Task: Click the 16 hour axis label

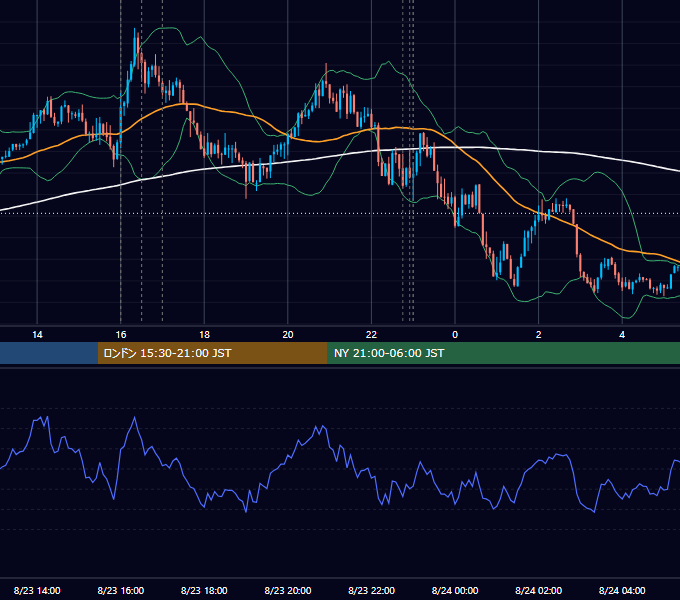Action: 121,335
